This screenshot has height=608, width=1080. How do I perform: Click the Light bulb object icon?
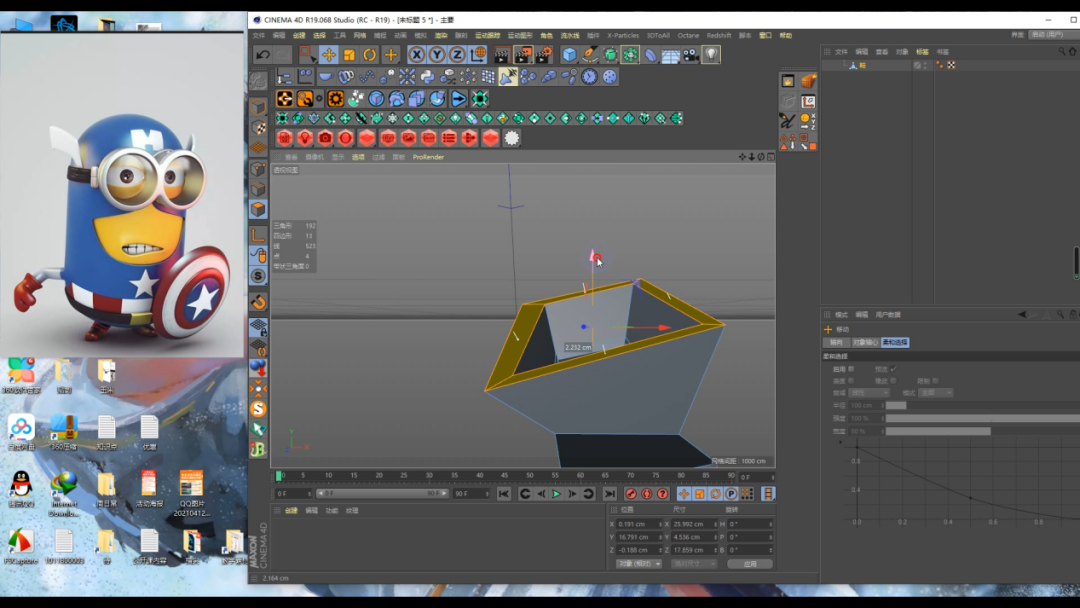(711, 54)
